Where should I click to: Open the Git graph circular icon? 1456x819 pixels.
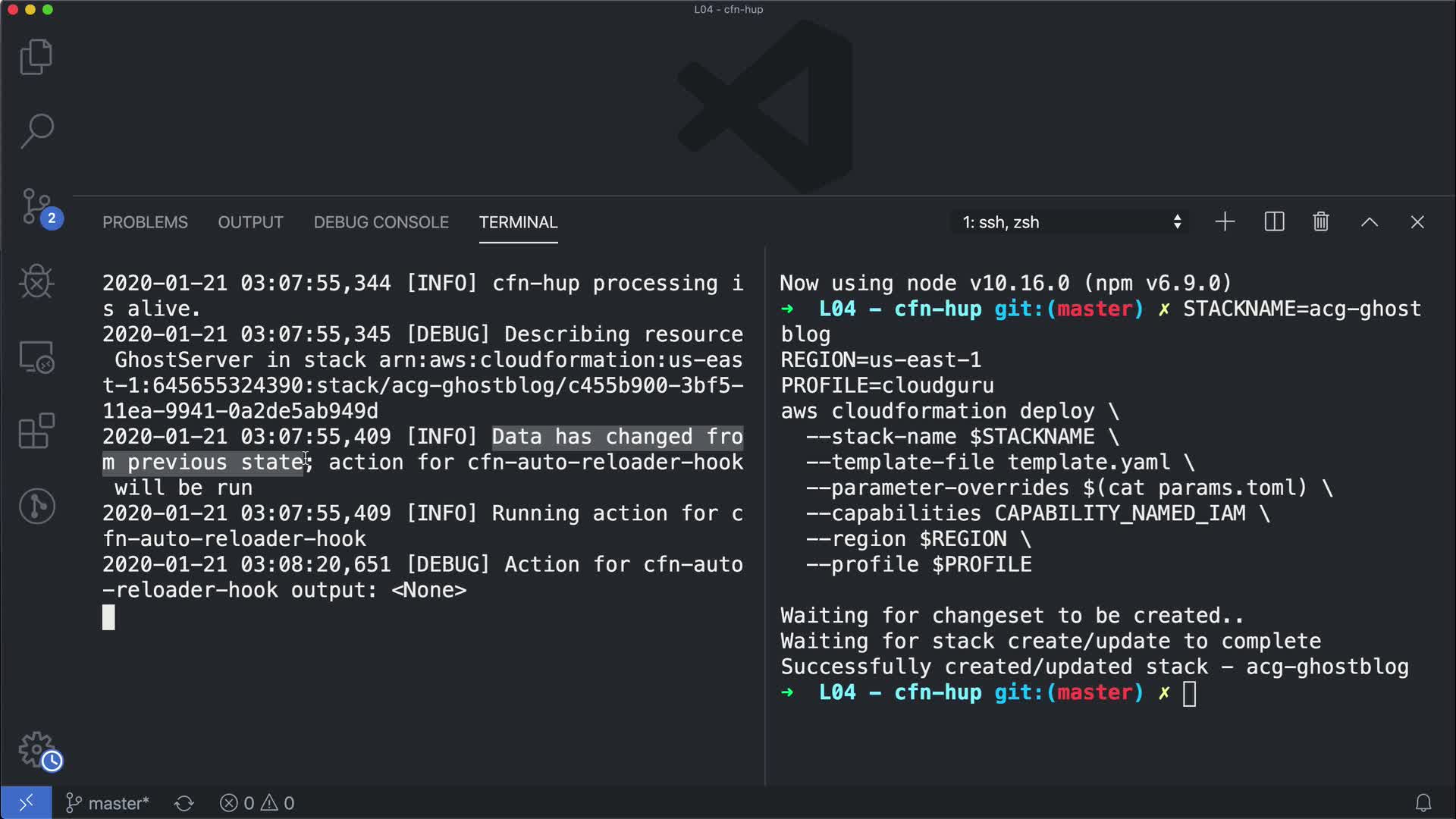36,506
